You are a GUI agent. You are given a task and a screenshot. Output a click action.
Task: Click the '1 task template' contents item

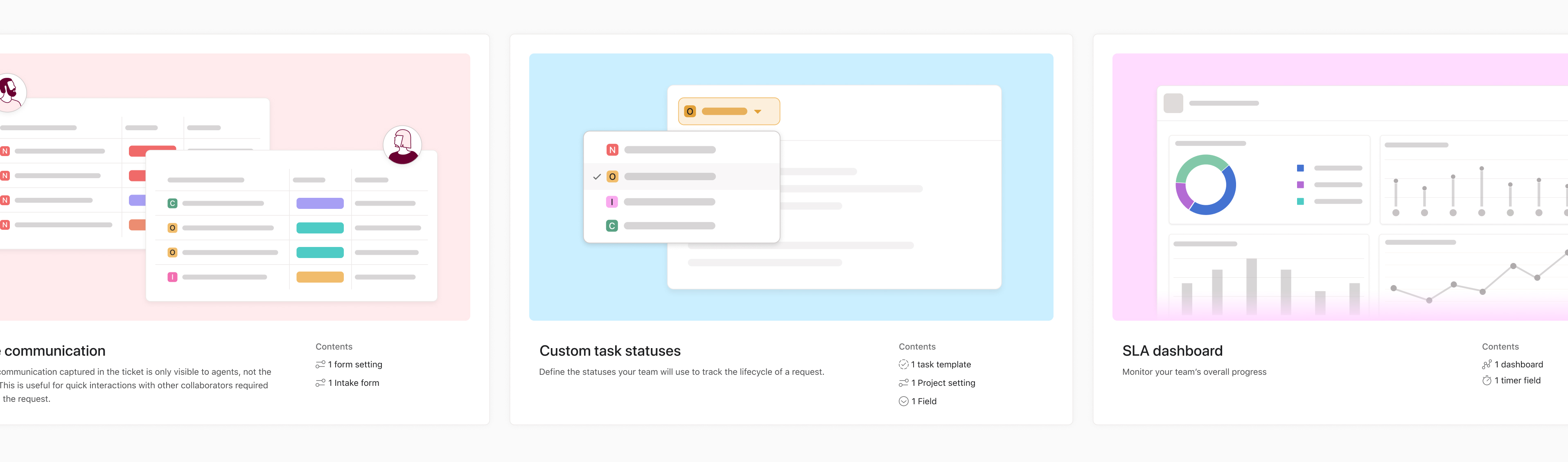[x=941, y=365]
